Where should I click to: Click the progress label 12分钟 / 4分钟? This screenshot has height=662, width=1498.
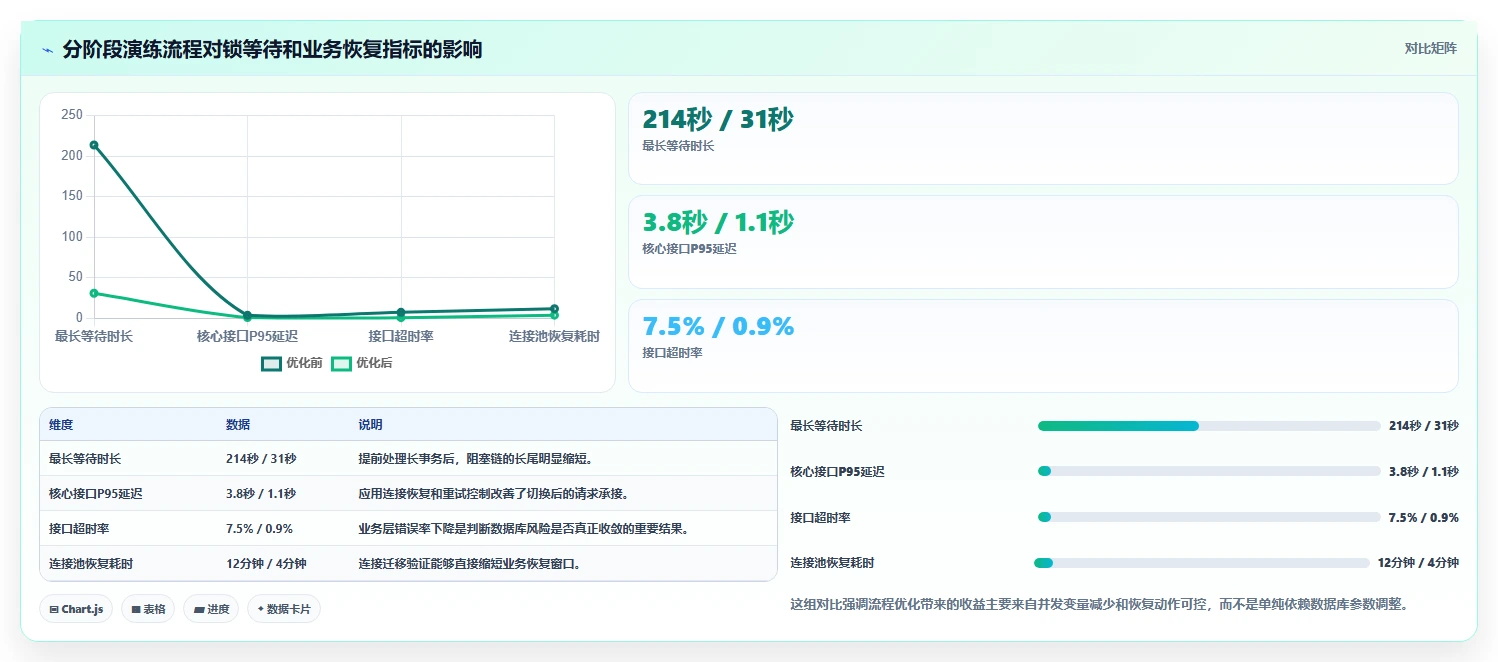coord(1418,563)
